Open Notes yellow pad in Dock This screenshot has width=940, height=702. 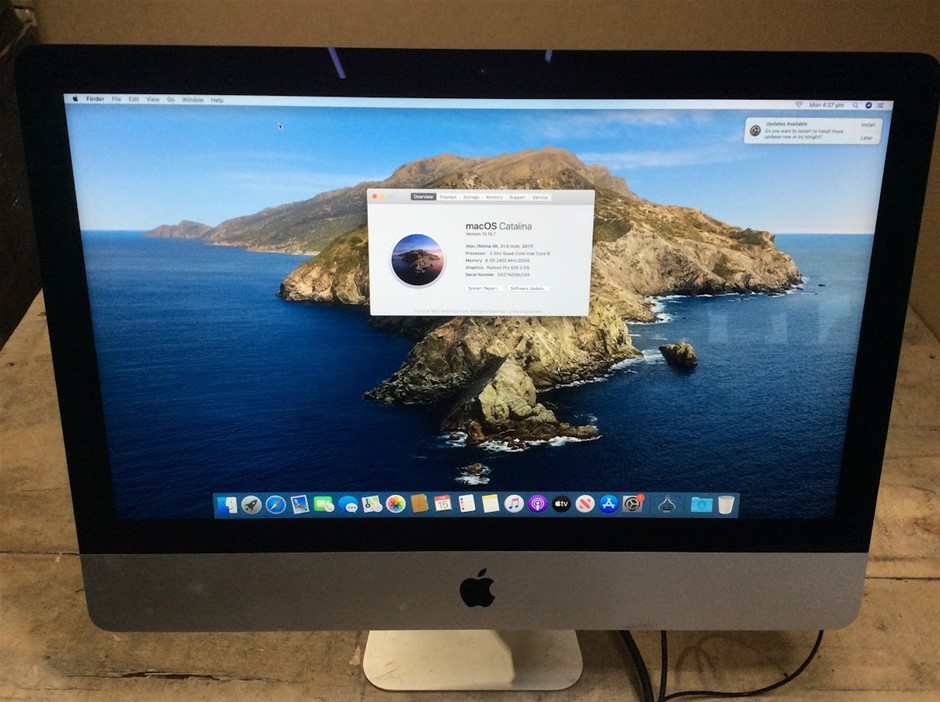tap(490, 504)
